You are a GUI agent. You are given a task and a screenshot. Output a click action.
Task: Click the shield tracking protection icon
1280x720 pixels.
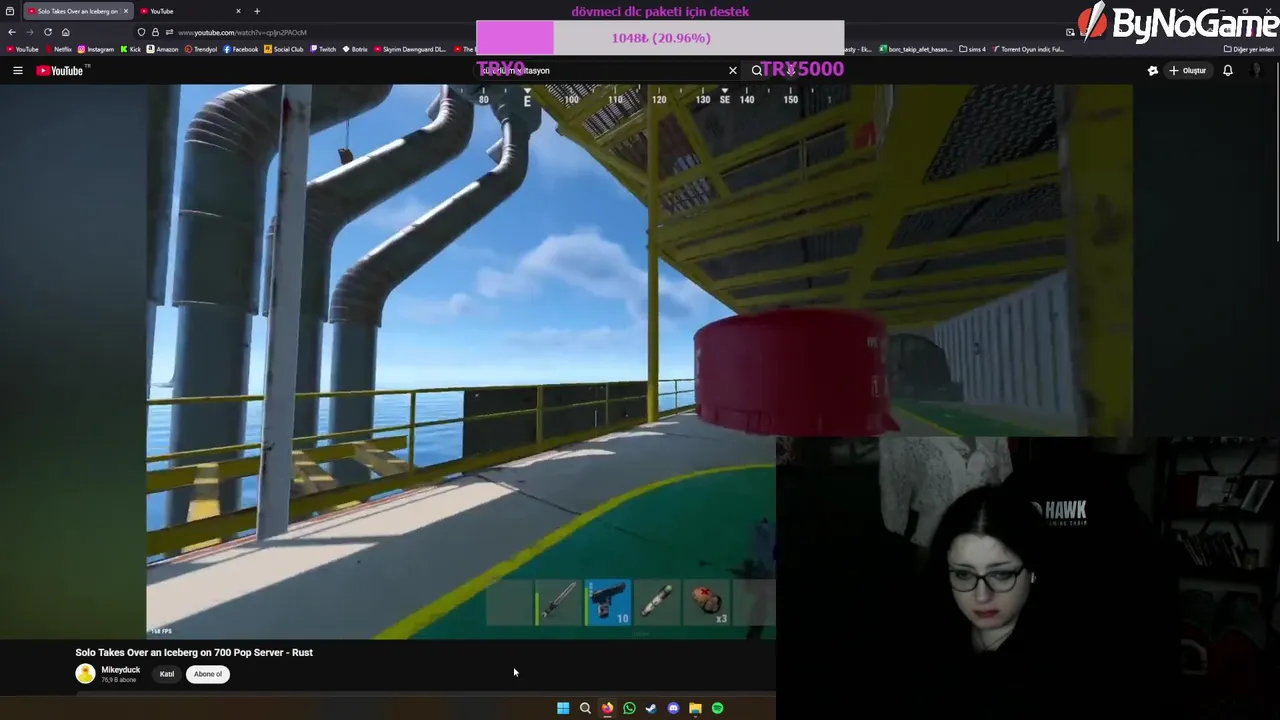click(x=142, y=32)
